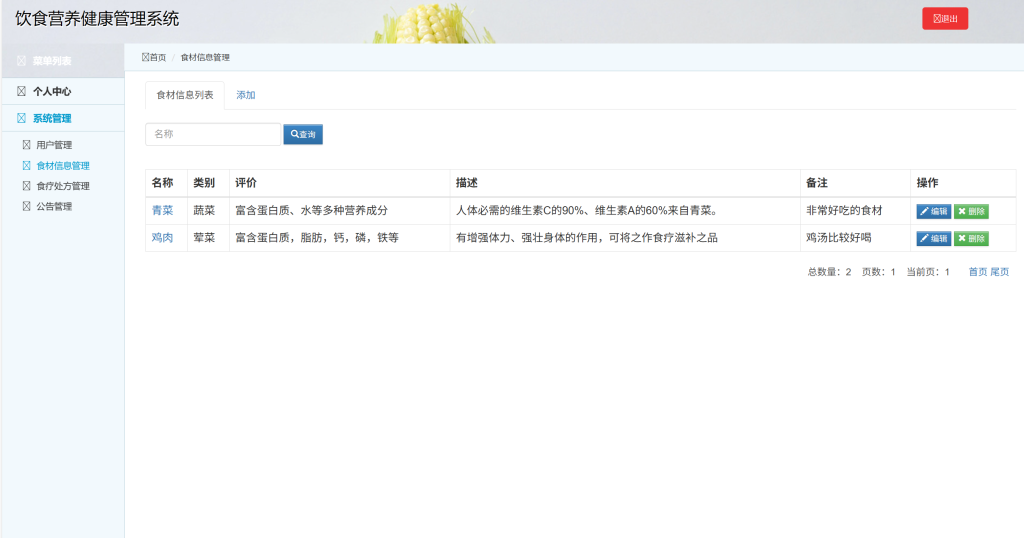Edit the 鸡肉 row with 编辑
Screen dimensions: 1024x538
click(x=934, y=239)
